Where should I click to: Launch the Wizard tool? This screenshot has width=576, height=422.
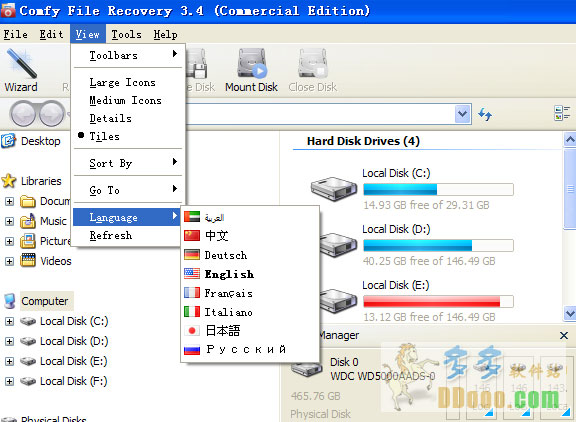point(21,70)
